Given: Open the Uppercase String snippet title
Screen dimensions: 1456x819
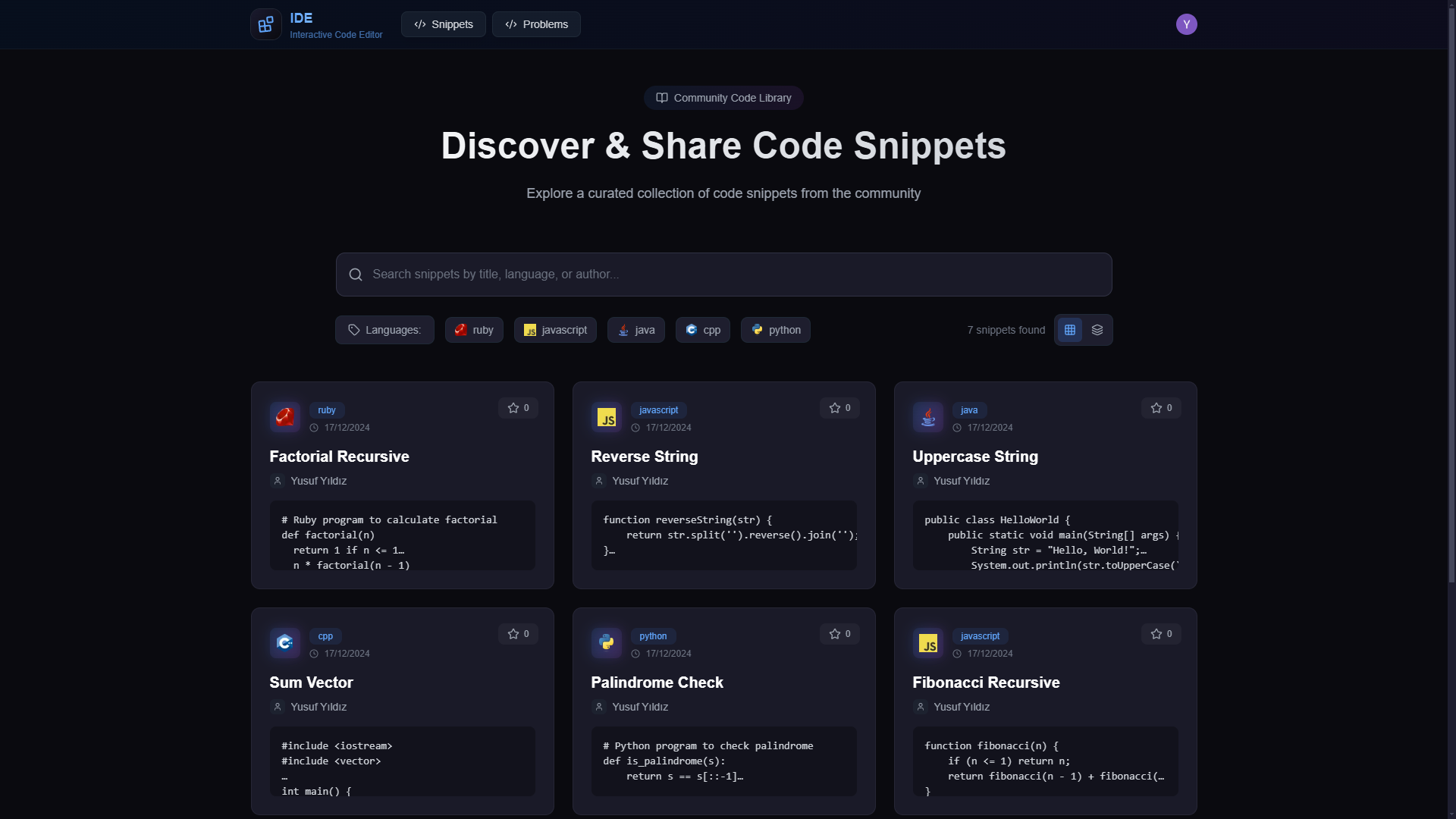Looking at the screenshot, I should click(x=974, y=457).
